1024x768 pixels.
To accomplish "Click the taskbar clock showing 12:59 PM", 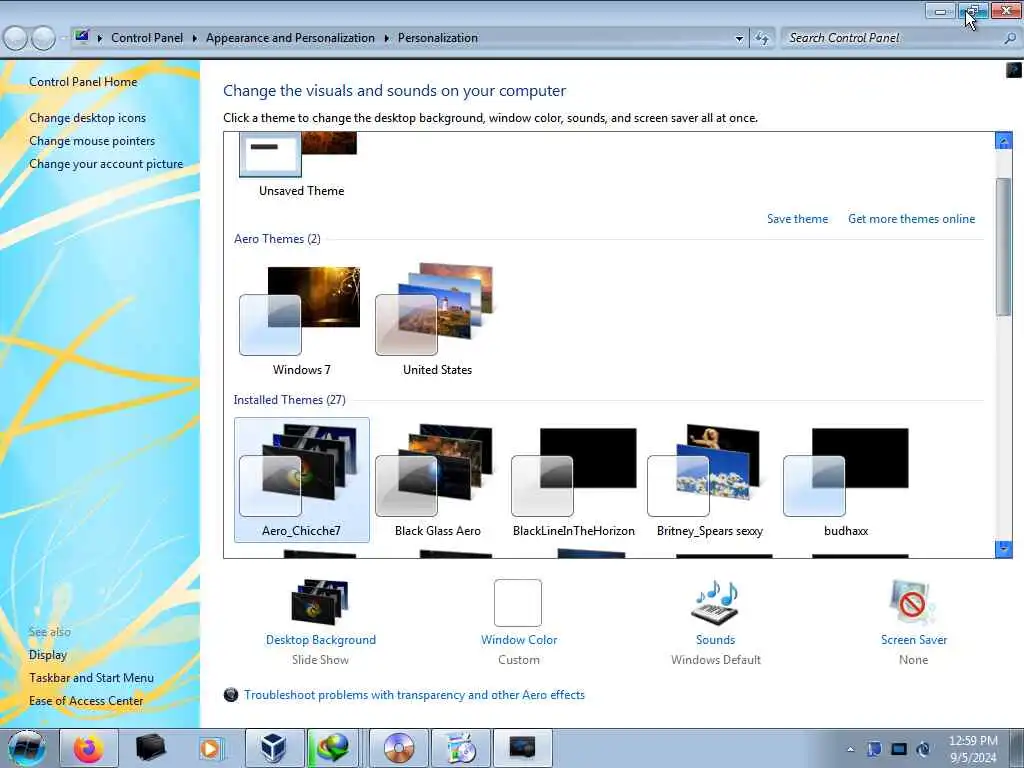I will coord(973,749).
